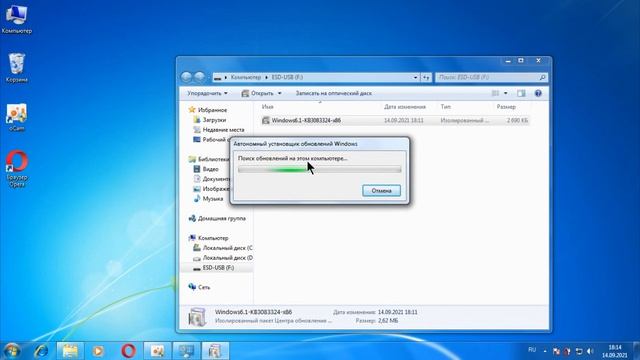
Task: Open Explorer help question mark icon
Action: tap(538, 93)
